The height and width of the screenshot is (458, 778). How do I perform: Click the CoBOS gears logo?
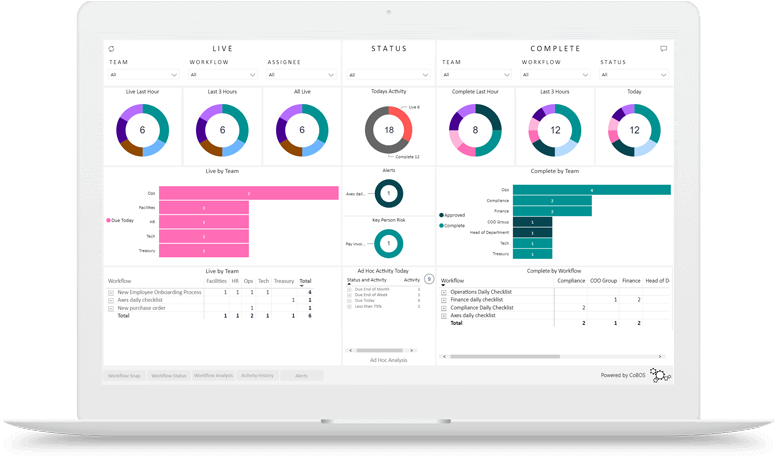point(660,375)
